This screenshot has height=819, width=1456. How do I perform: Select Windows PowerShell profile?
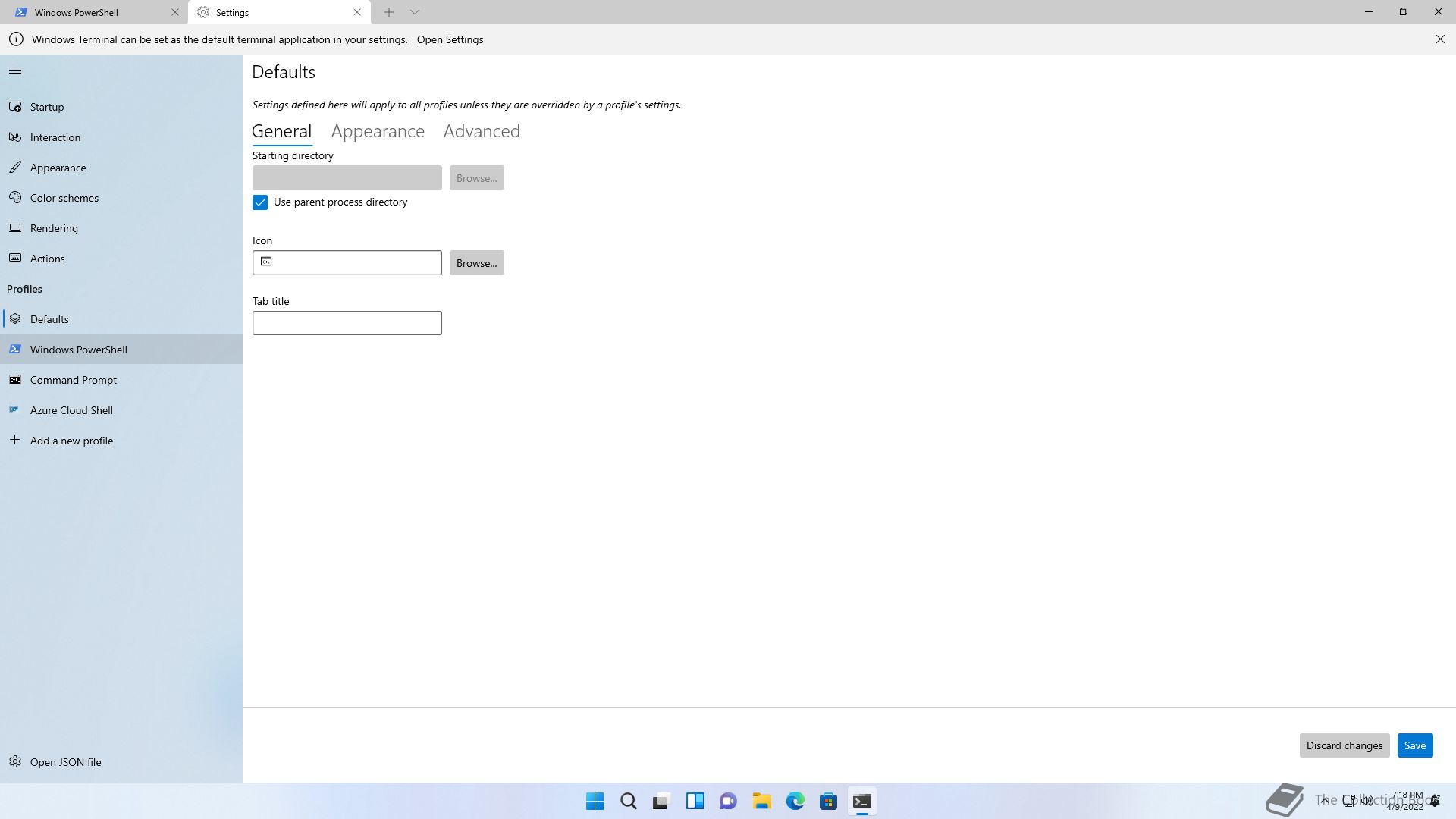(121, 350)
